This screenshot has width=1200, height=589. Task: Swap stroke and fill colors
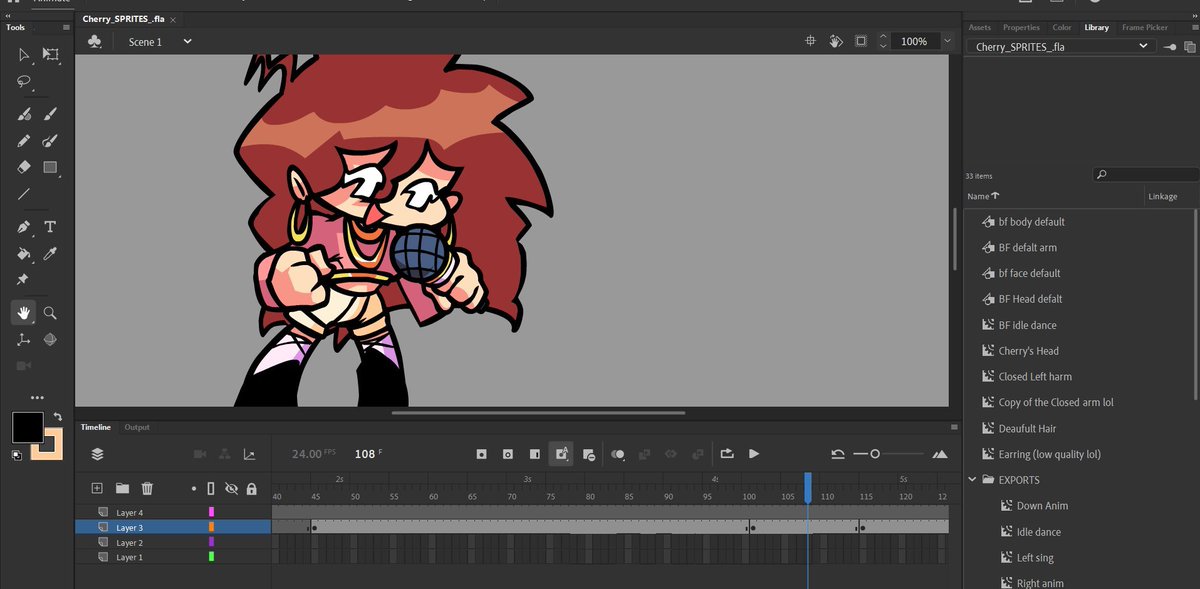pos(58,416)
